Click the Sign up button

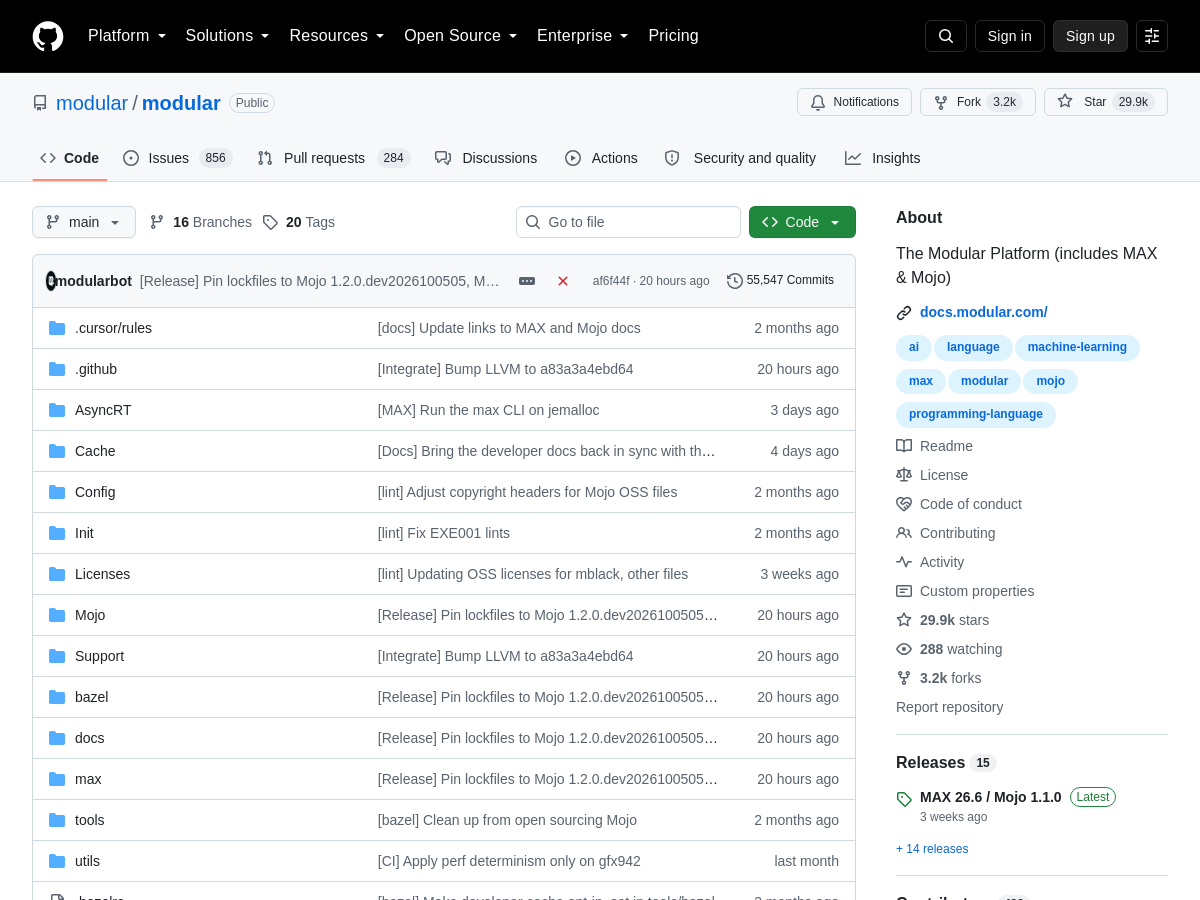[1090, 36]
